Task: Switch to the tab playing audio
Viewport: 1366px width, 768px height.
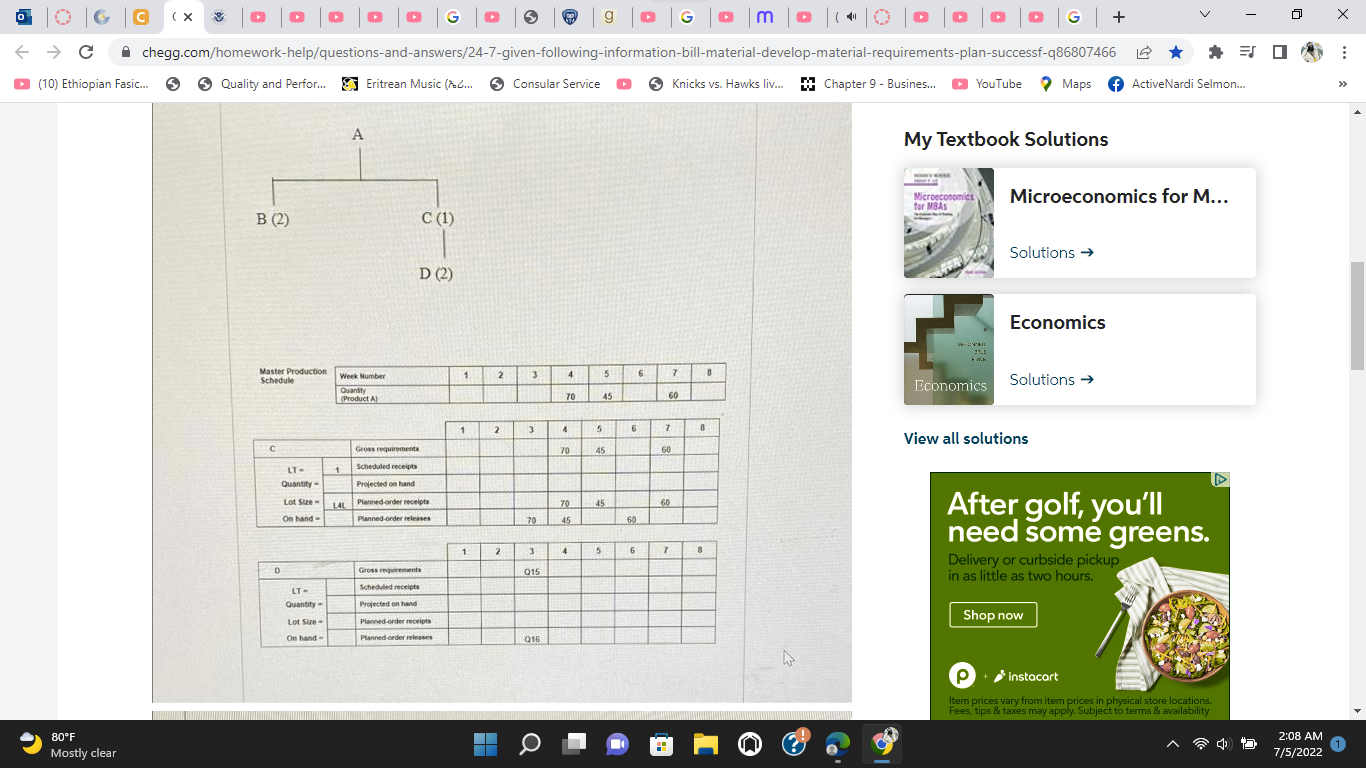Action: 845,17
